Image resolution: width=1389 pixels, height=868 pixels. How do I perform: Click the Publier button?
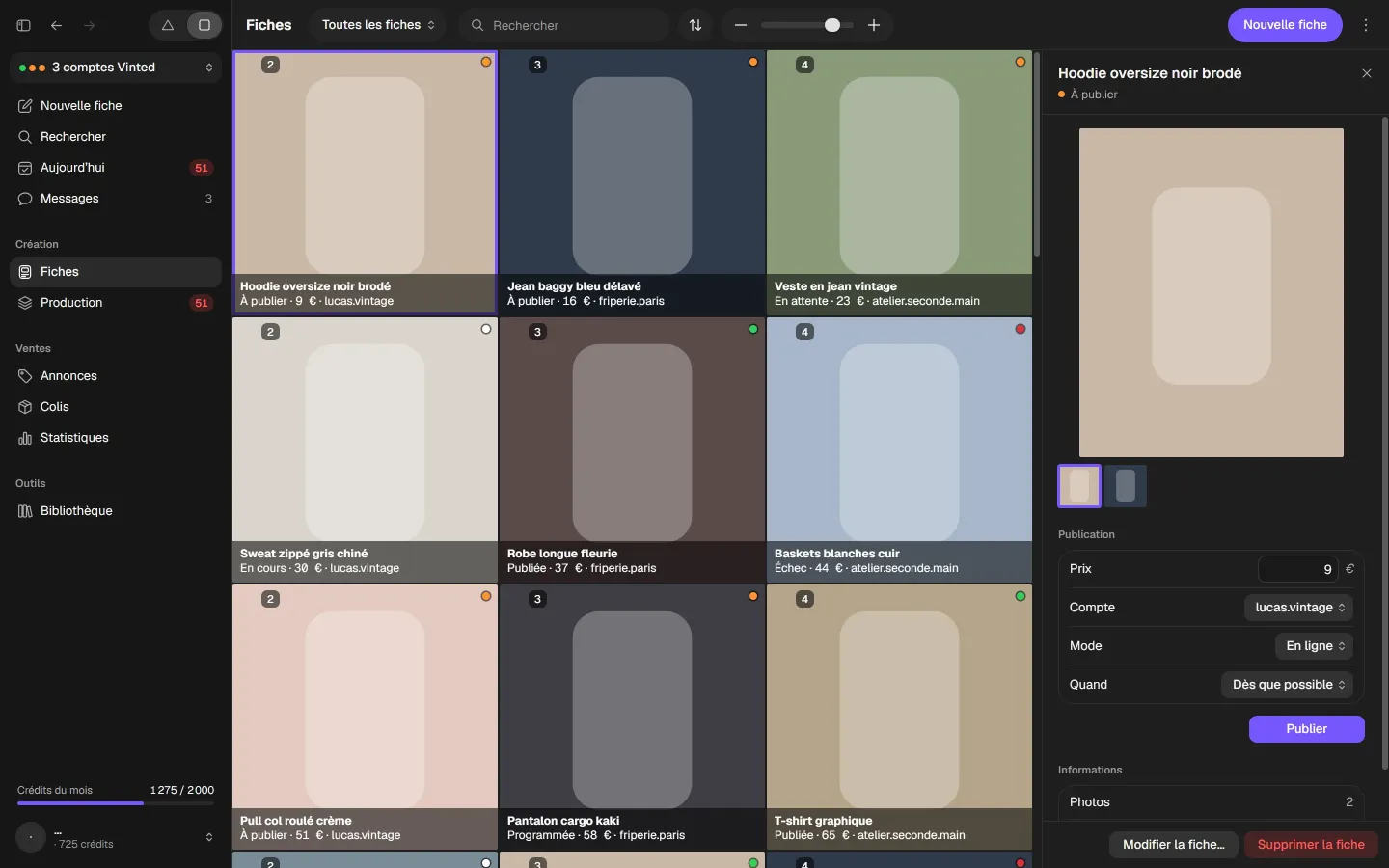[x=1306, y=729]
